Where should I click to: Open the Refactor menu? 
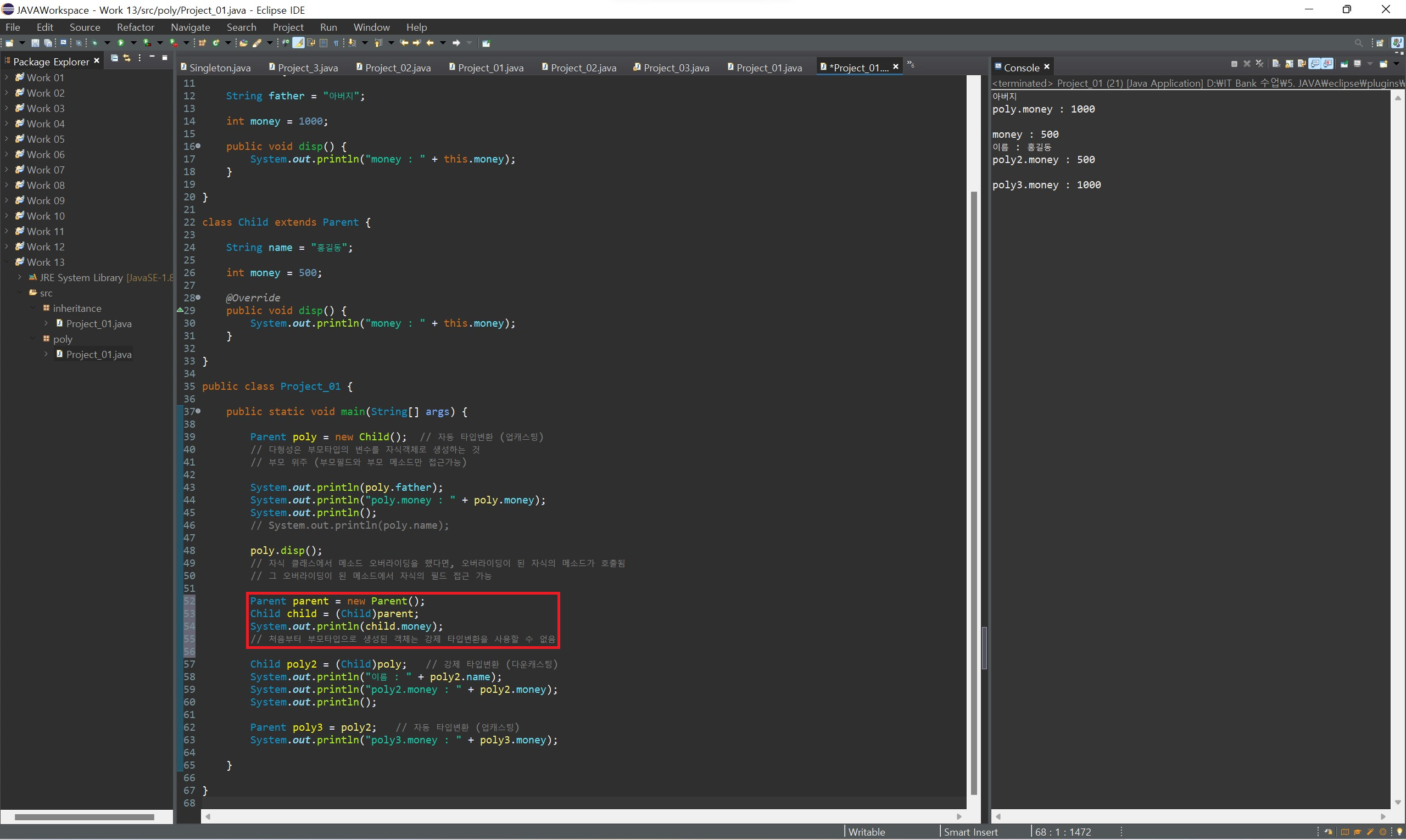(135, 27)
